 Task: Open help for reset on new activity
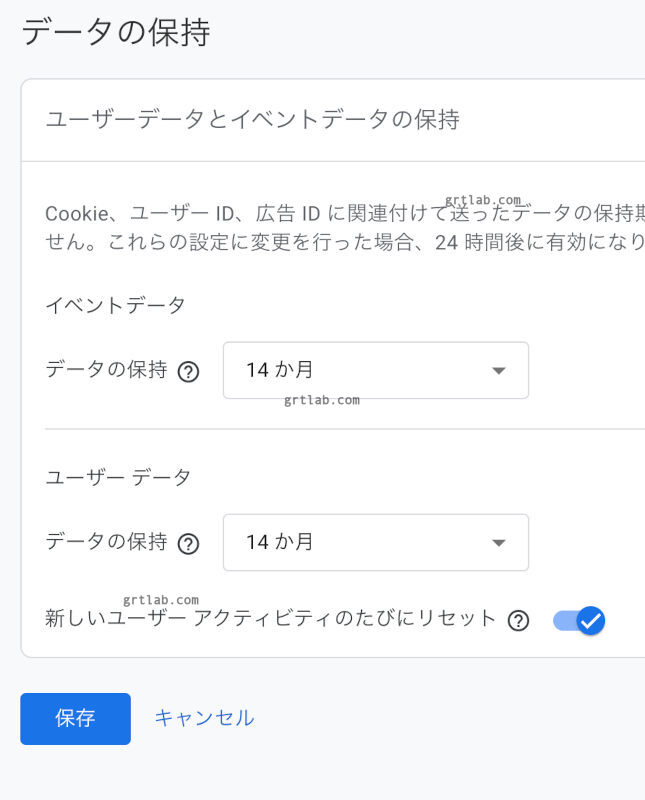[x=518, y=620]
